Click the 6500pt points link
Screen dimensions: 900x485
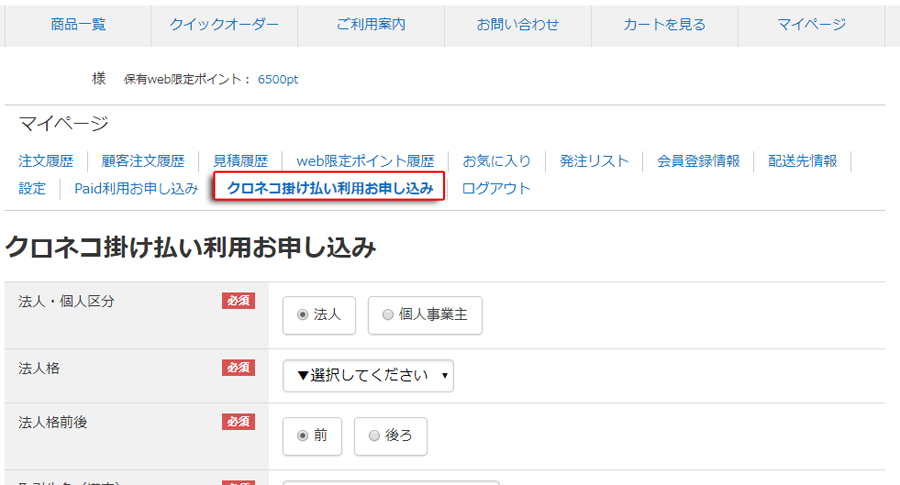point(278,79)
